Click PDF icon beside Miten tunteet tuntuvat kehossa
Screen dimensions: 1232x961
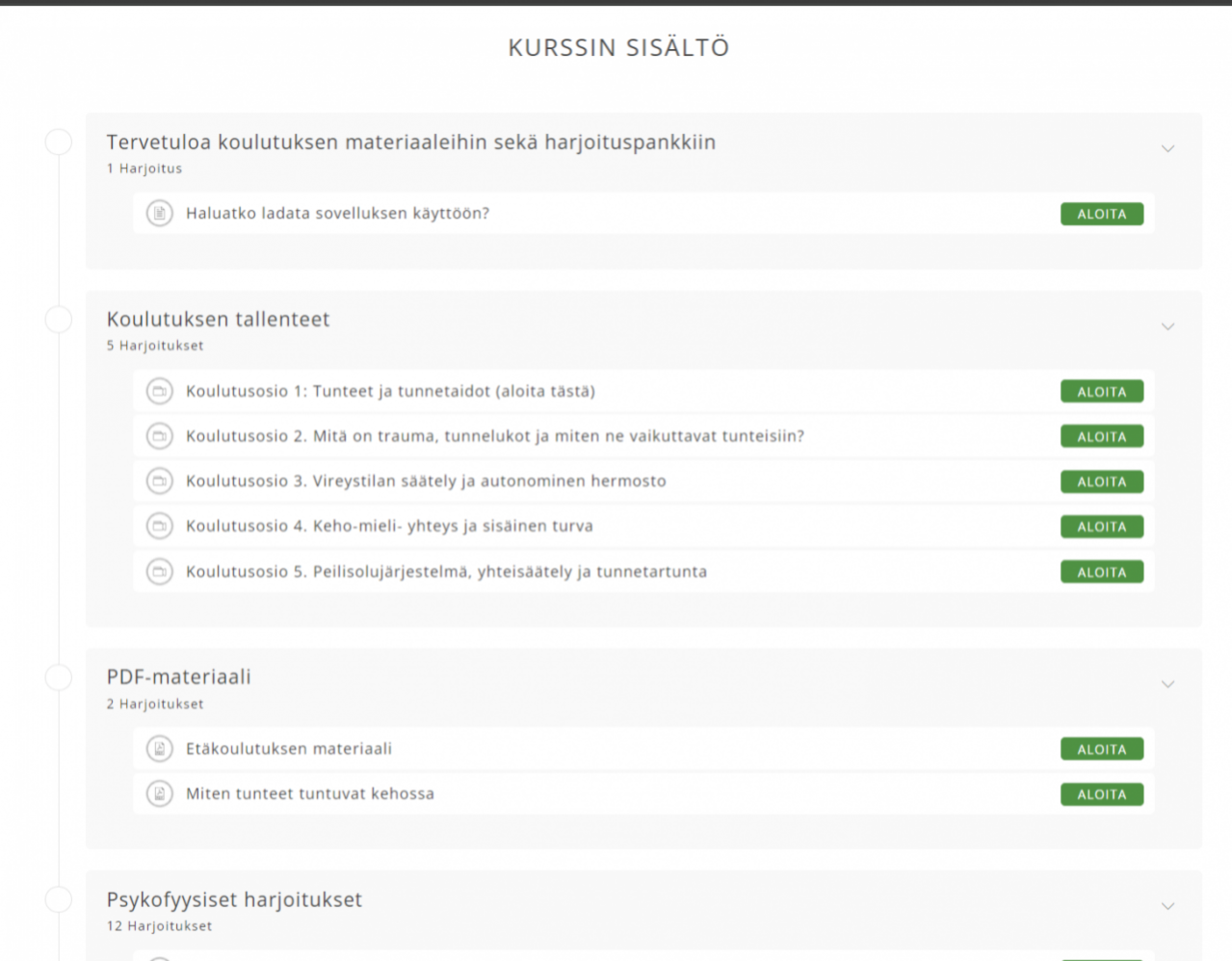(160, 793)
